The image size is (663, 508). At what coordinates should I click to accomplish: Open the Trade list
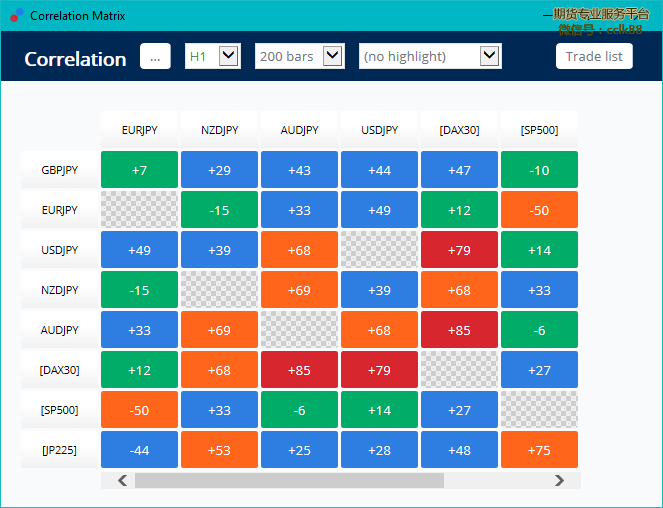click(x=594, y=56)
